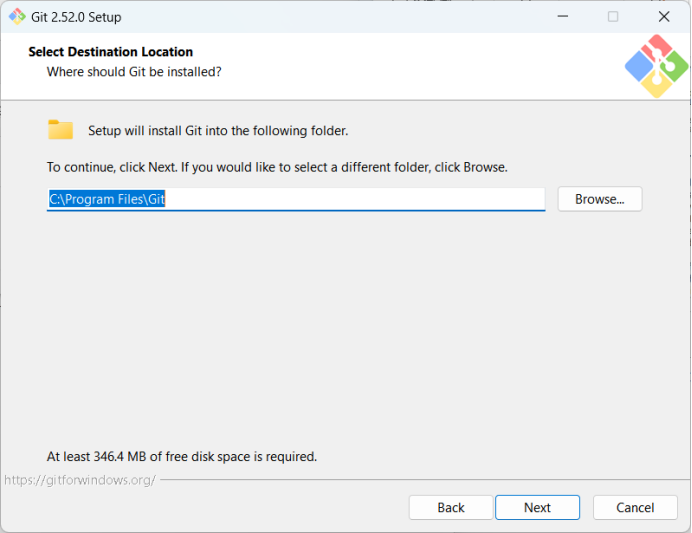The image size is (692, 533).
Task: Open the Browse folder dialog
Action: [600, 199]
